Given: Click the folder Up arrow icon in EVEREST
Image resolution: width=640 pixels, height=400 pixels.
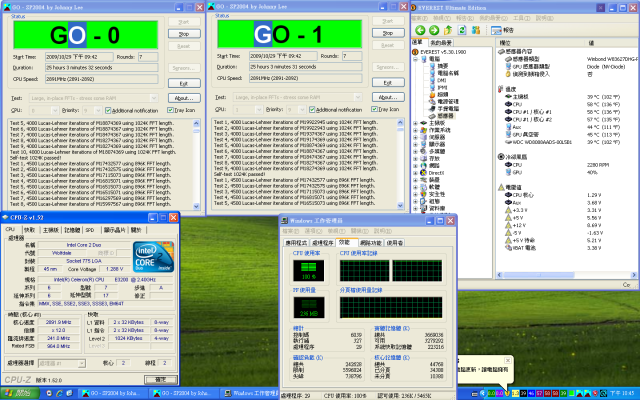Looking at the screenshot, I should pos(448,30).
